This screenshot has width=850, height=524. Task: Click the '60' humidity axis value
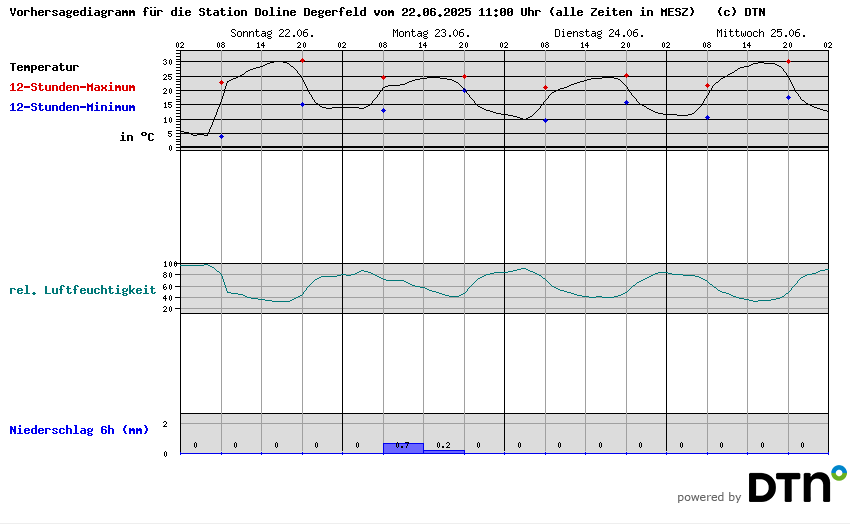(x=168, y=287)
